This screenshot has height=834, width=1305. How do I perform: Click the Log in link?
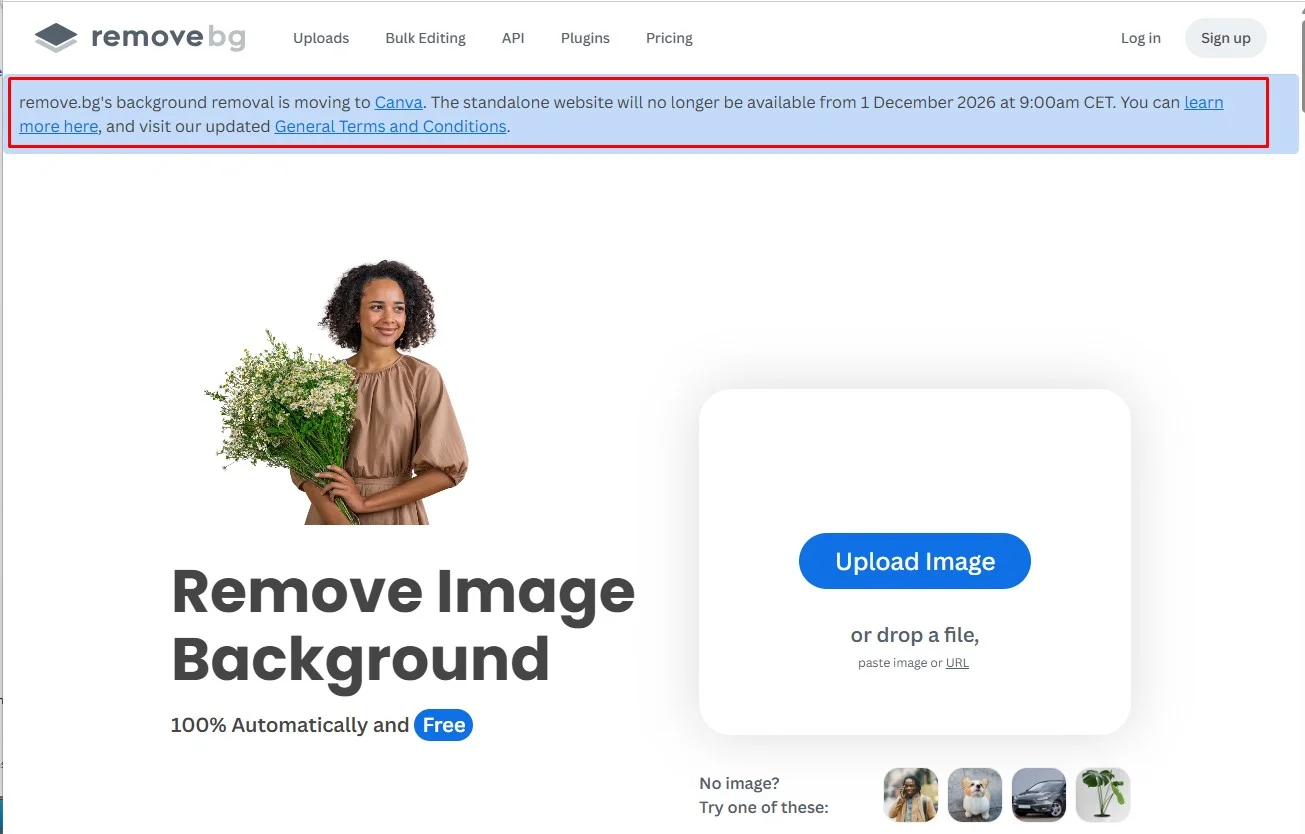(1140, 38)
